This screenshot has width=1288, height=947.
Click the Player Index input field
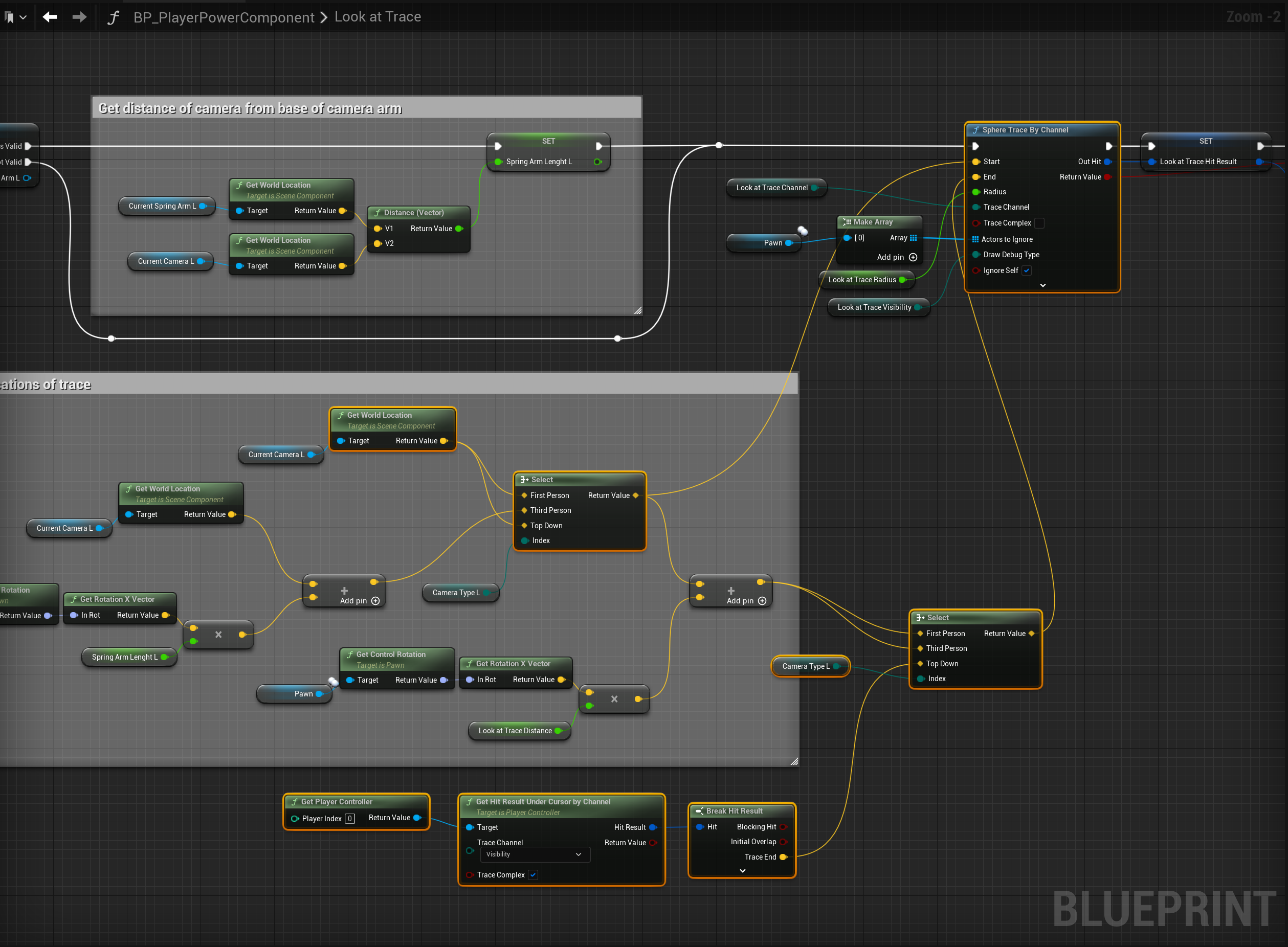pyautogui.click(x=349, y=819)
